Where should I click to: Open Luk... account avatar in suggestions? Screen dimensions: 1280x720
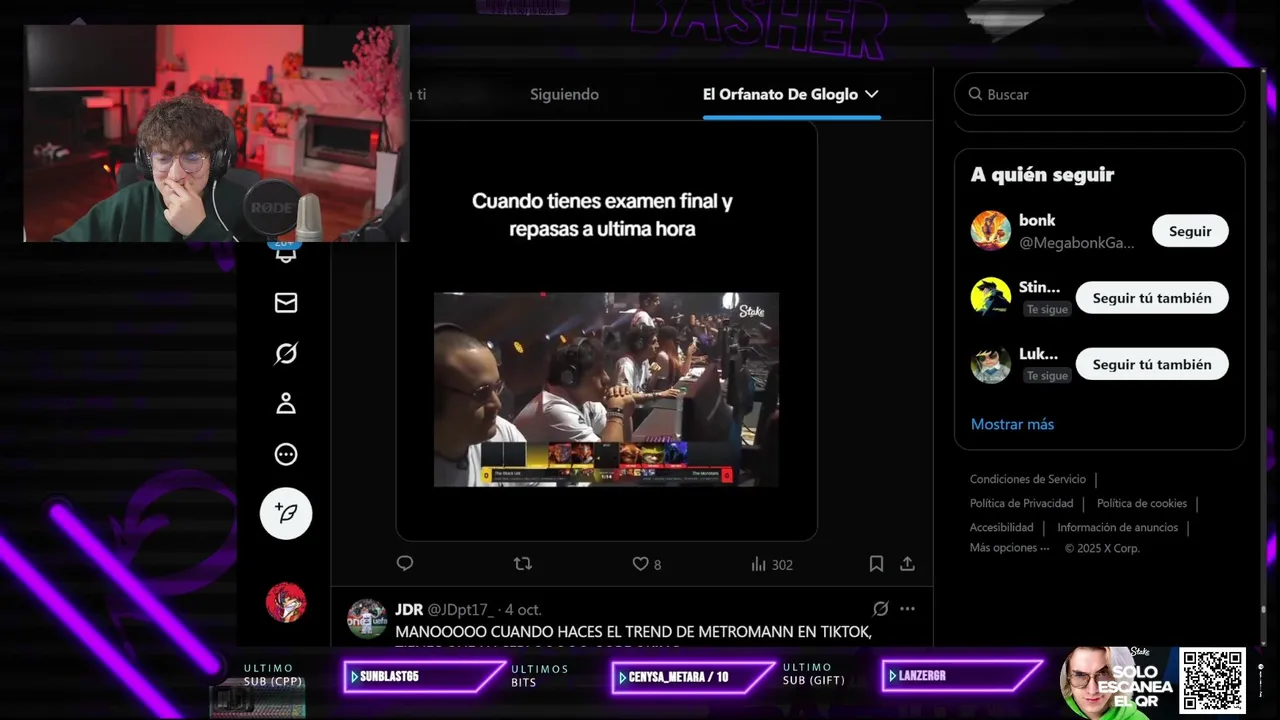(x=990, y=364)
